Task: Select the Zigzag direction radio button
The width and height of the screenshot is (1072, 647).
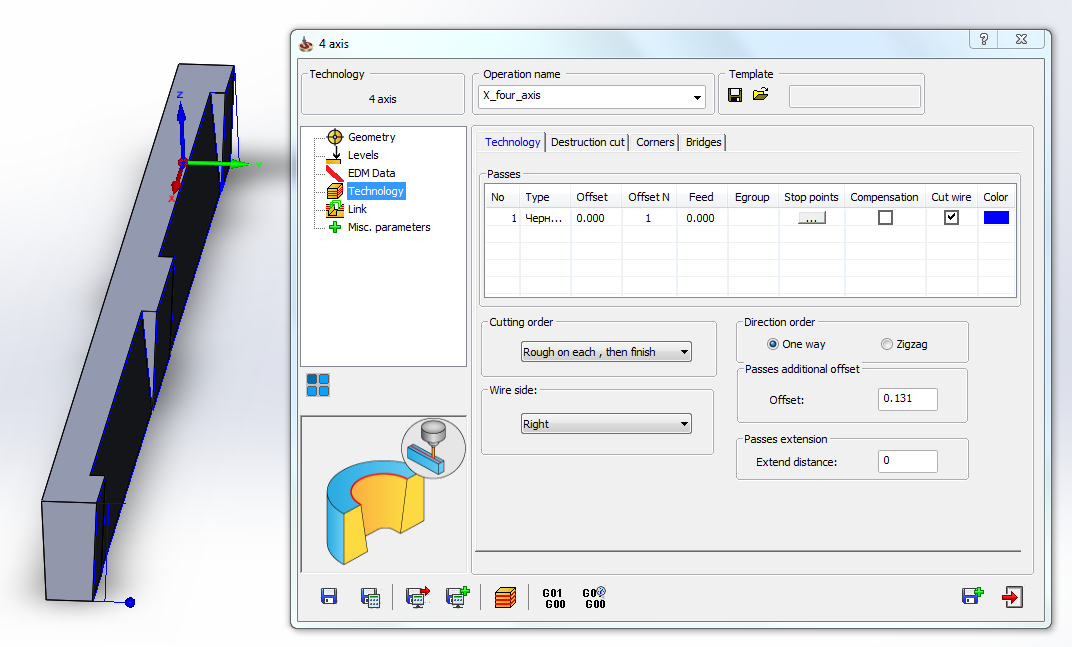Action: [887, 344]
